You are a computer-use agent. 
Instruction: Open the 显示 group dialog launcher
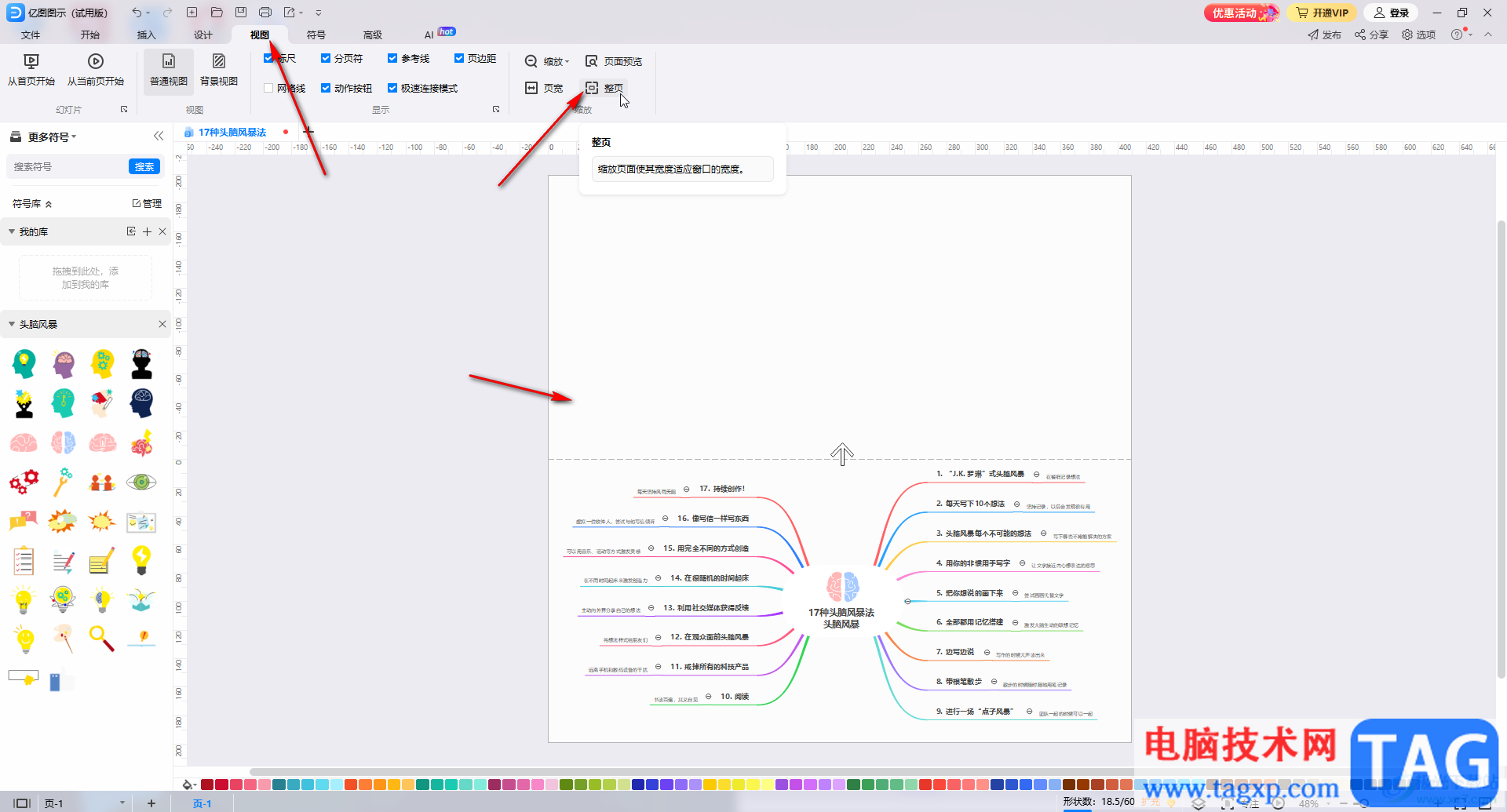tap(496, 109)
